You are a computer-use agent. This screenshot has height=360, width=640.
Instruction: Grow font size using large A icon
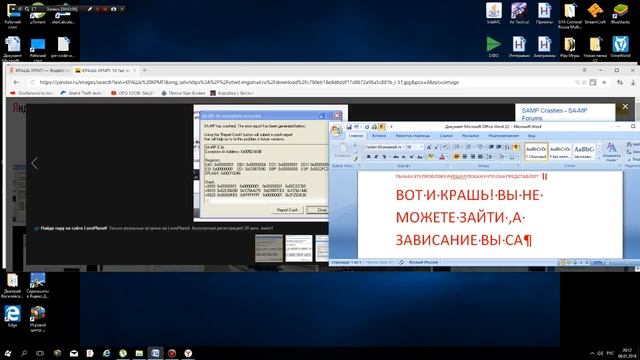[429, 147]
